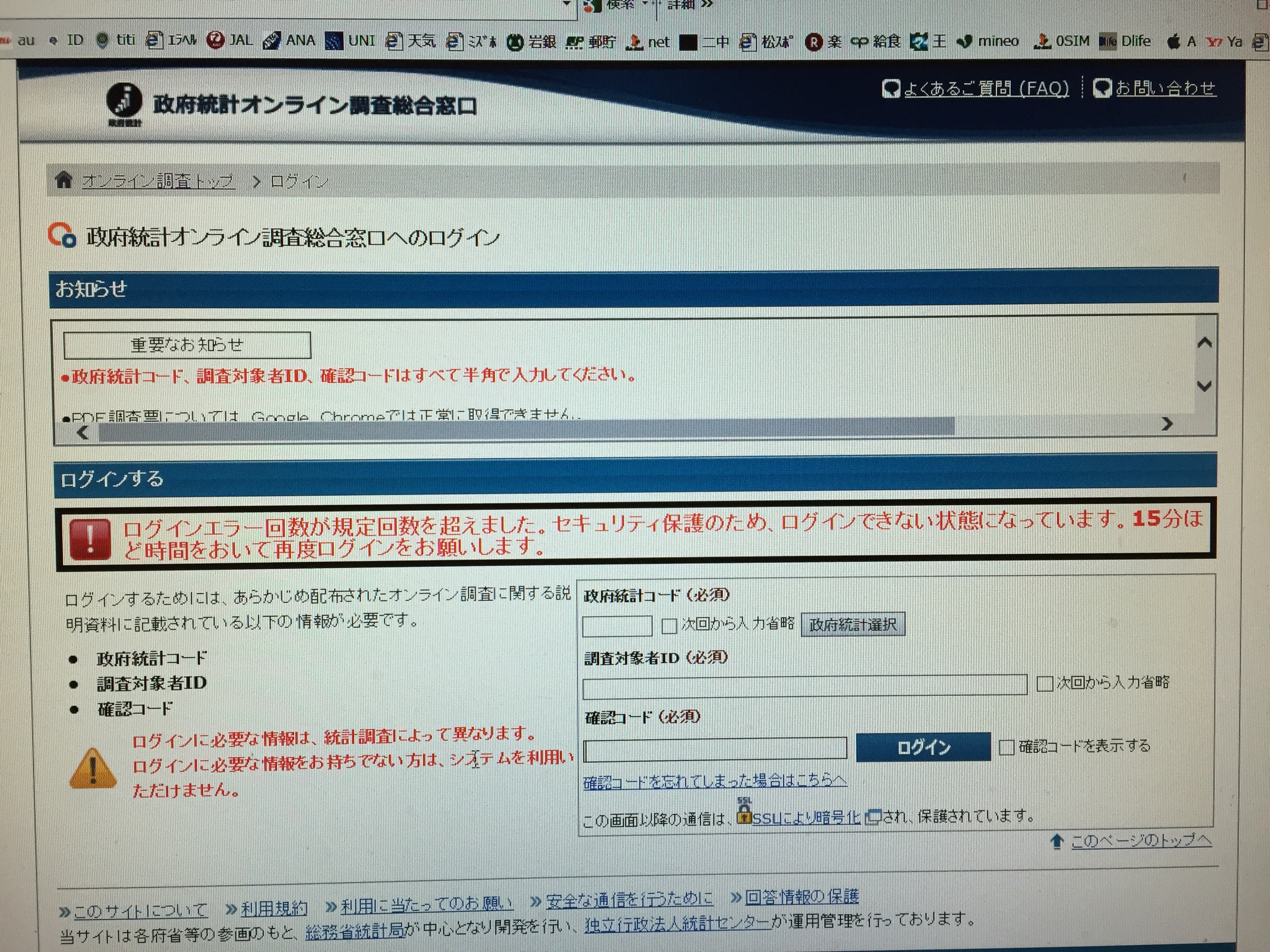Click the 政府統計選択 button
Viewport: 1270px width, 952px height.
[853, 624]
